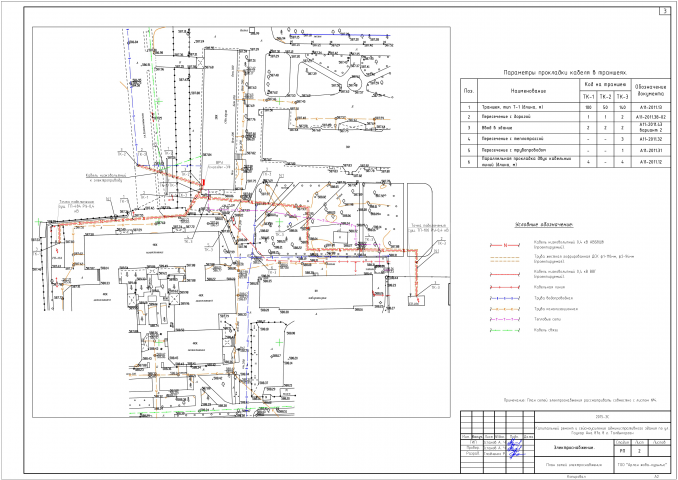Click the 'Стадия' title block header
This screenshot has width=678, height=480.
pos(621,443)
